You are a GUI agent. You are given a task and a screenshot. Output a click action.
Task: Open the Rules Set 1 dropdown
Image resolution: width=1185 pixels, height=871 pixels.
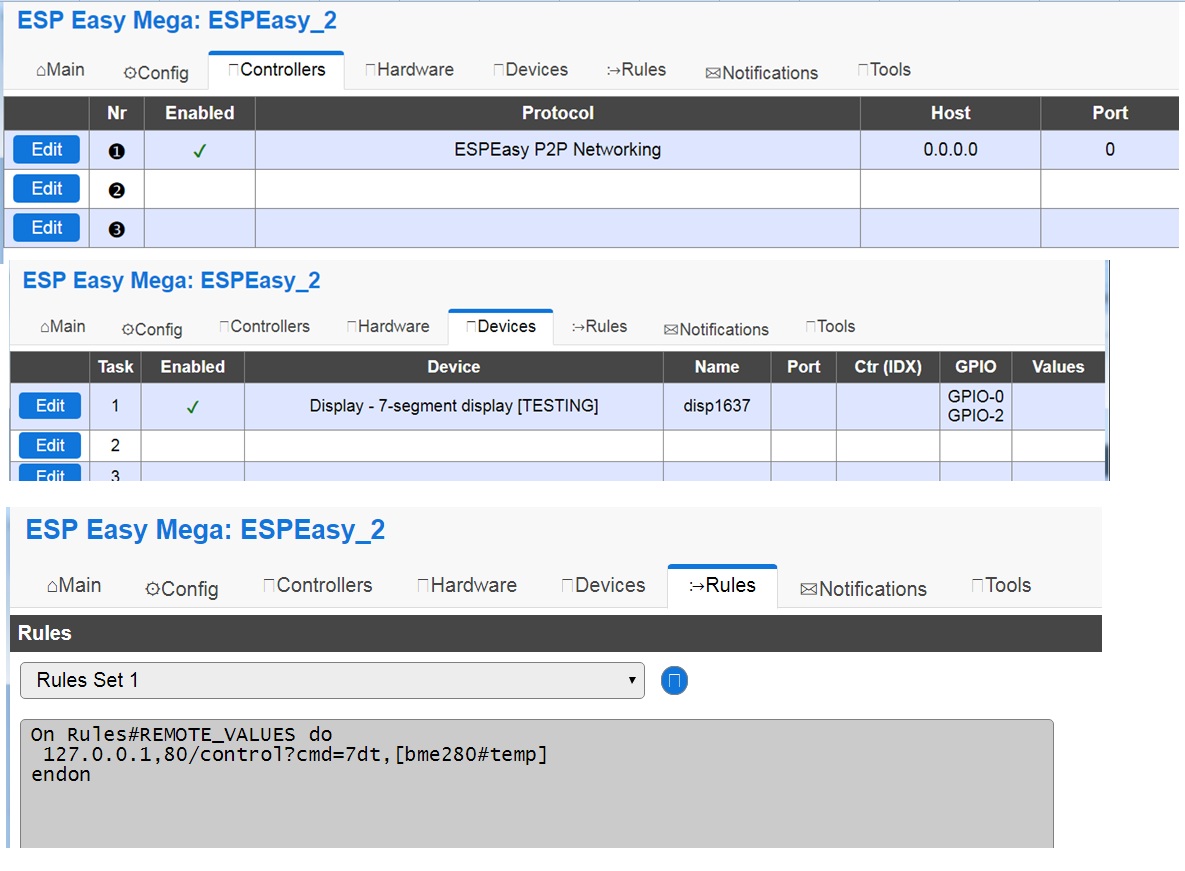(333, 681)
